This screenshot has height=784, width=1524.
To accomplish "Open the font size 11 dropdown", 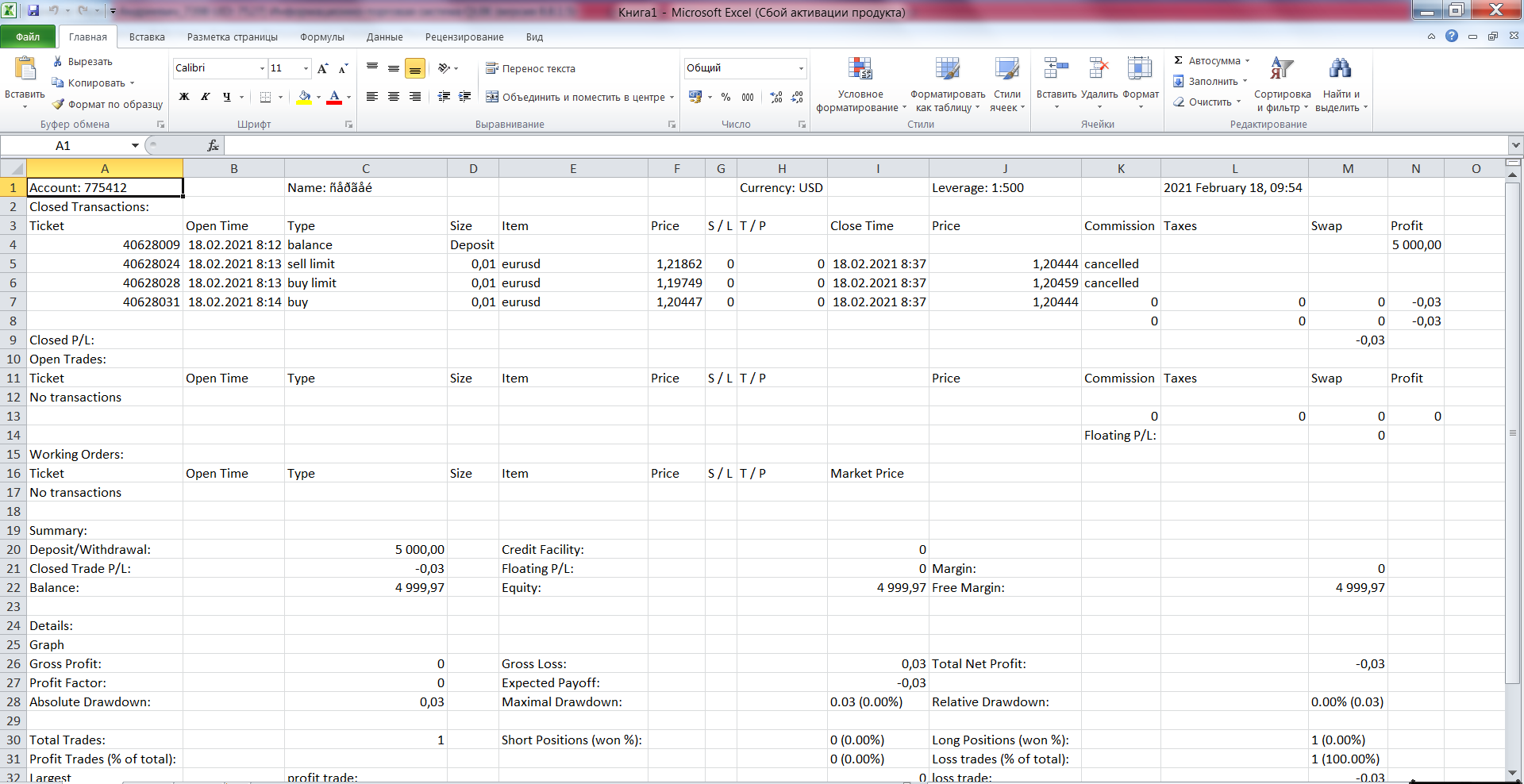I will click(x=306, y=68).
